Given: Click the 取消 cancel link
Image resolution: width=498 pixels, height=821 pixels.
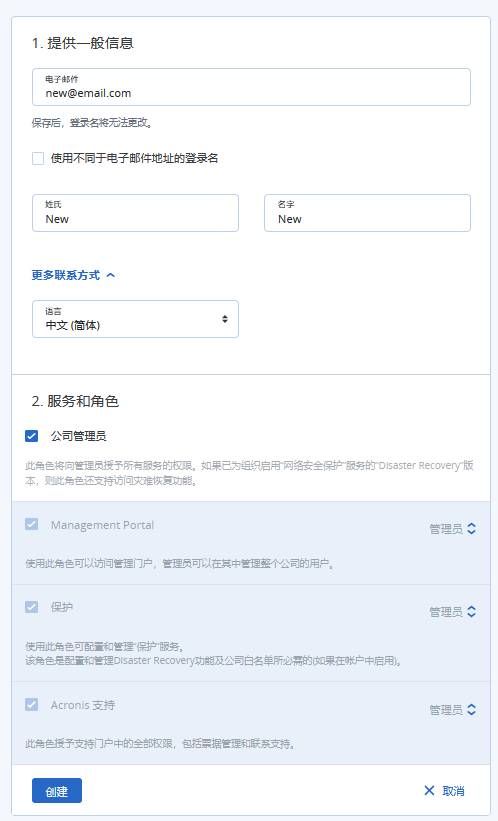Looking at the screenshot, I should pyautogui.click(x=453, y=791).
